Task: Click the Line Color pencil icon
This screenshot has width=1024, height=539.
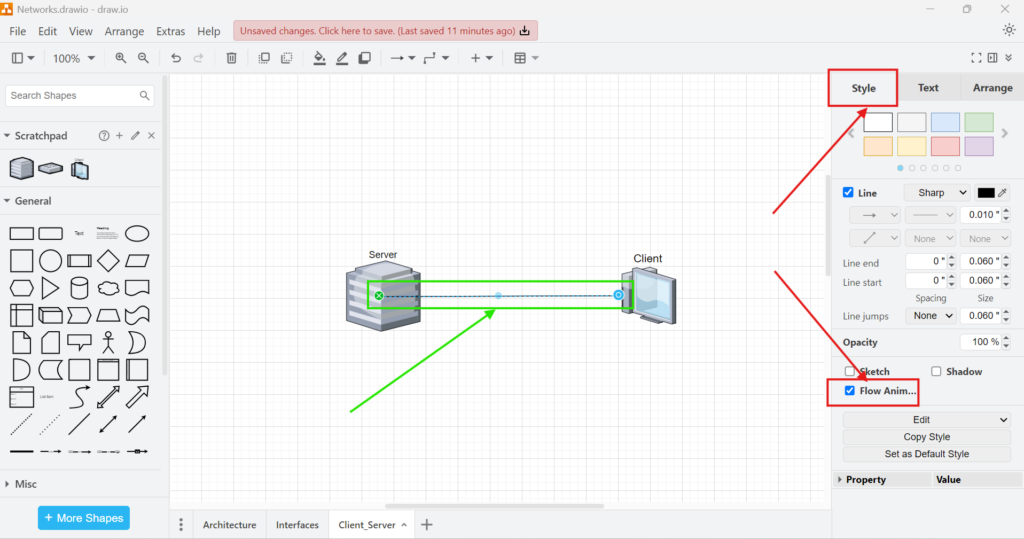Action: point(342,58)
